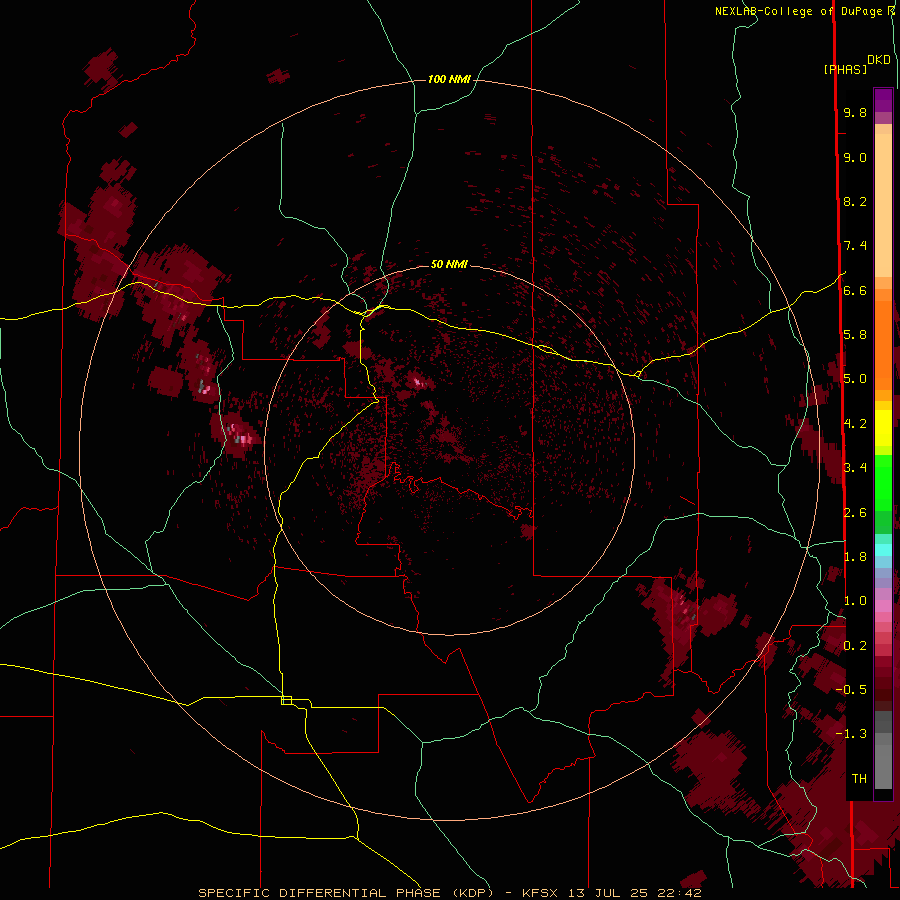Click the 8.2 value on color scale

[855, 201]
